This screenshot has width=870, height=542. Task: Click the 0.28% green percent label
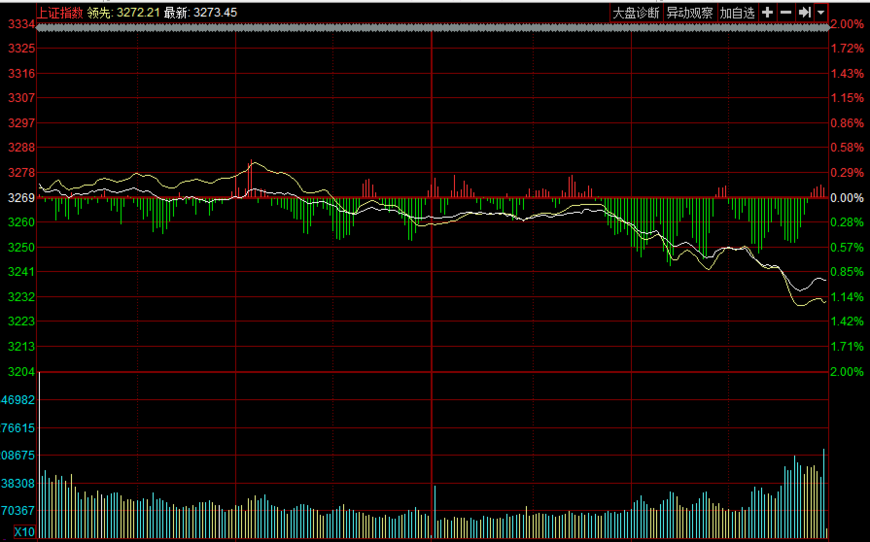click(x=847, y=222)
